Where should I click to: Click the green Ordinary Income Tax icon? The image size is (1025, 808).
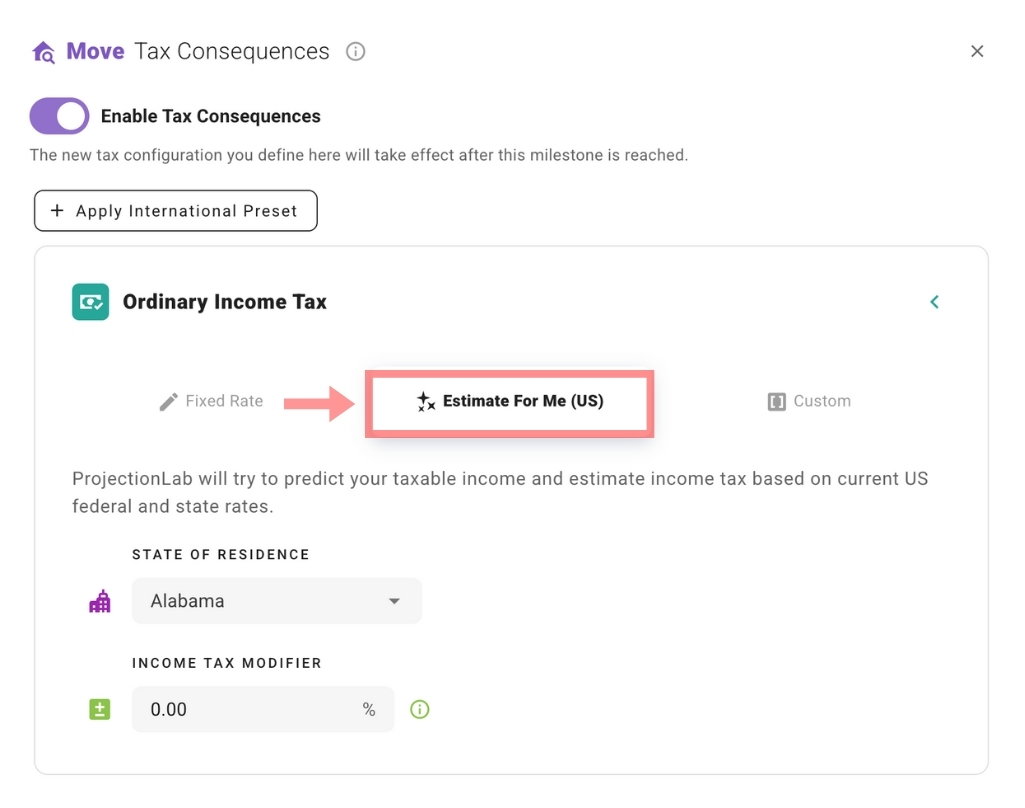click(x=90, y=302)
